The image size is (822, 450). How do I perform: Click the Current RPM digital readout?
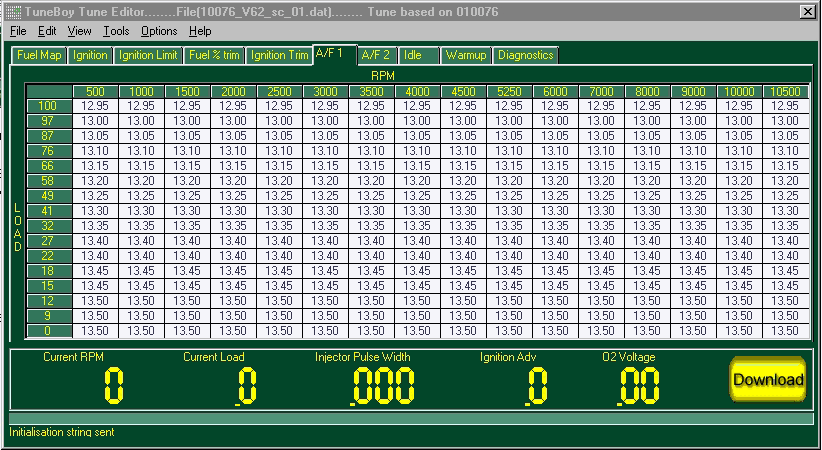(114, 386)
